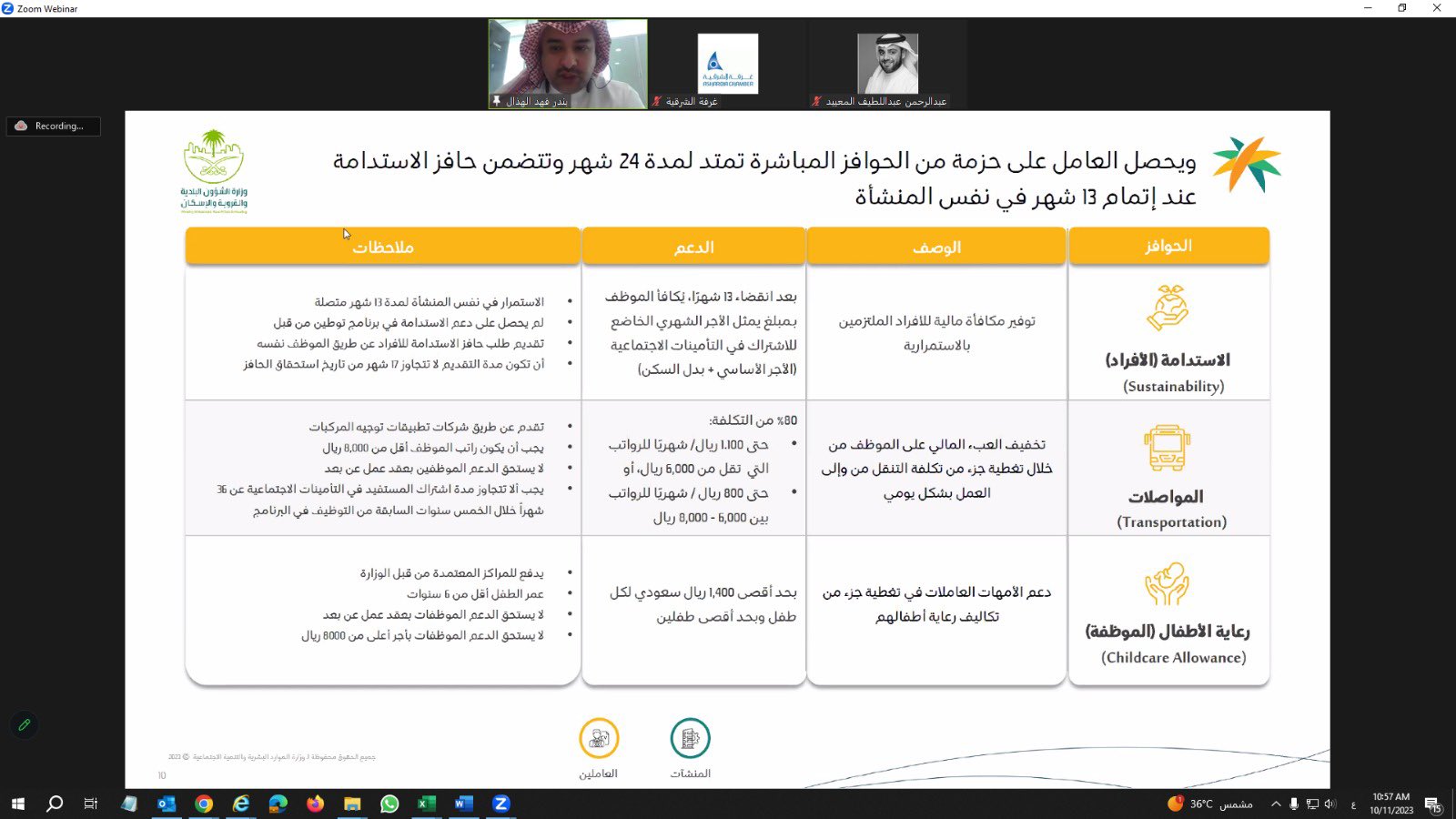This screenshot has height=819, width=1456.
Task: Click the (Sustainability) label
Action: point(1174,386)
